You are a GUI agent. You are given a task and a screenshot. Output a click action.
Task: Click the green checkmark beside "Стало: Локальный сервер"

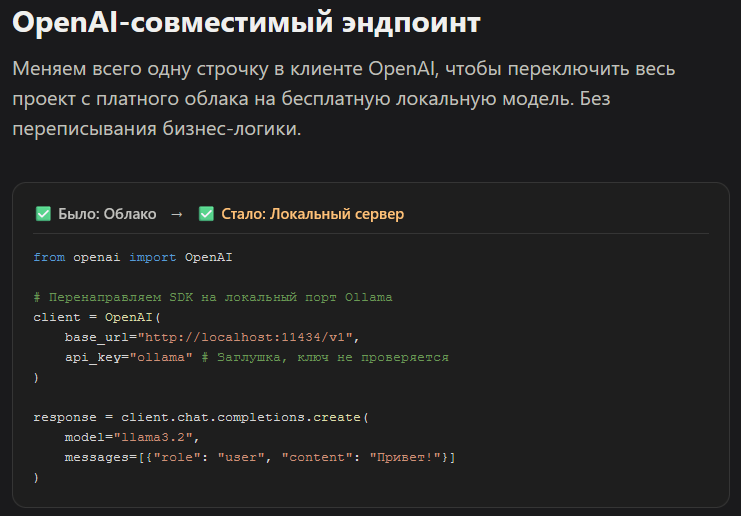(206, 214)
